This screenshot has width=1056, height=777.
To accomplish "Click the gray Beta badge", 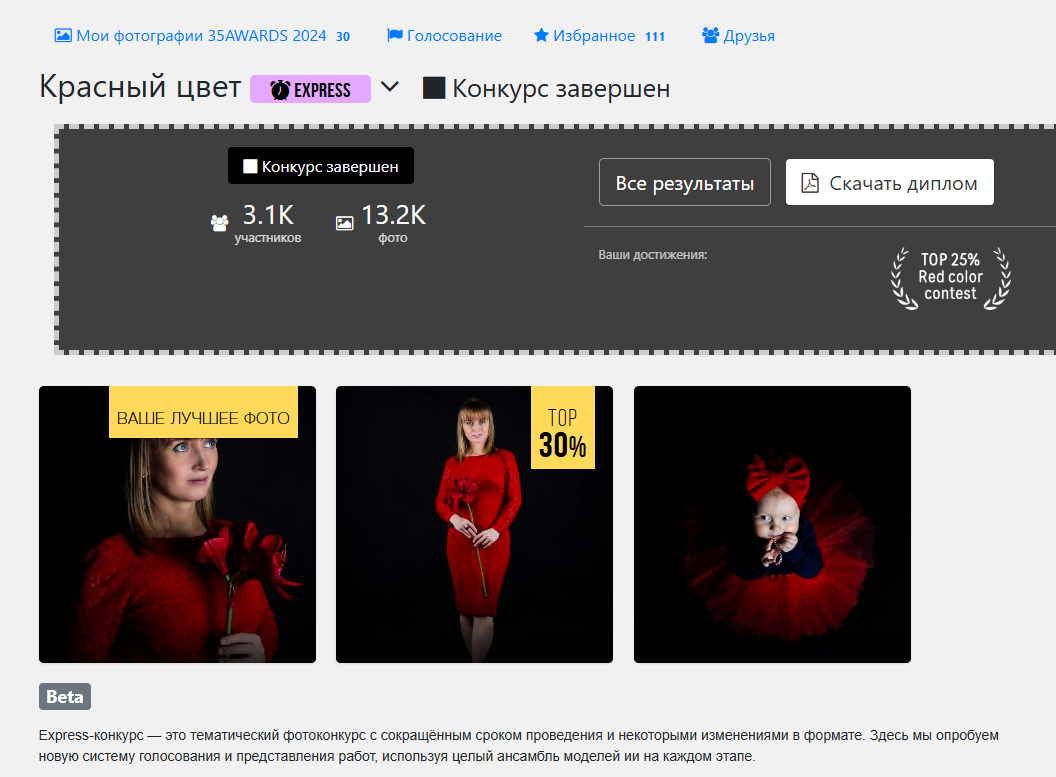I will click(65, 697).
